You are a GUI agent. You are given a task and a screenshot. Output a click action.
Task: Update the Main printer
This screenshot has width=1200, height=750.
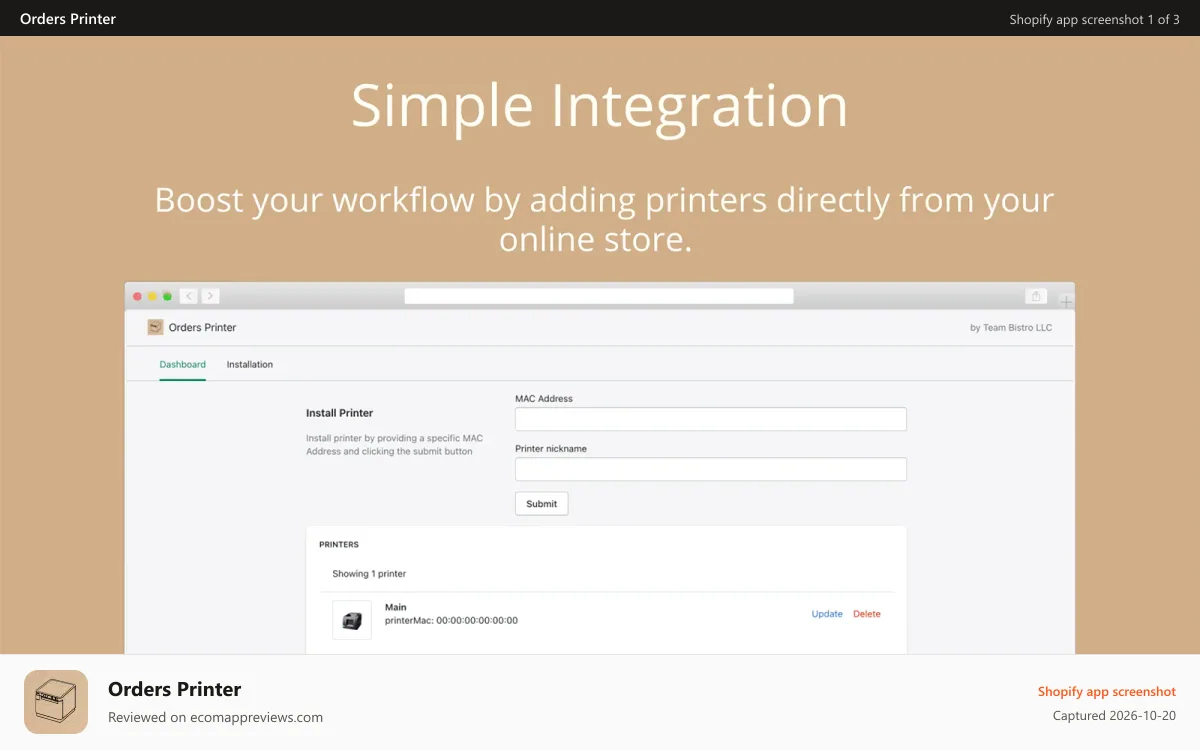(827, 614)
